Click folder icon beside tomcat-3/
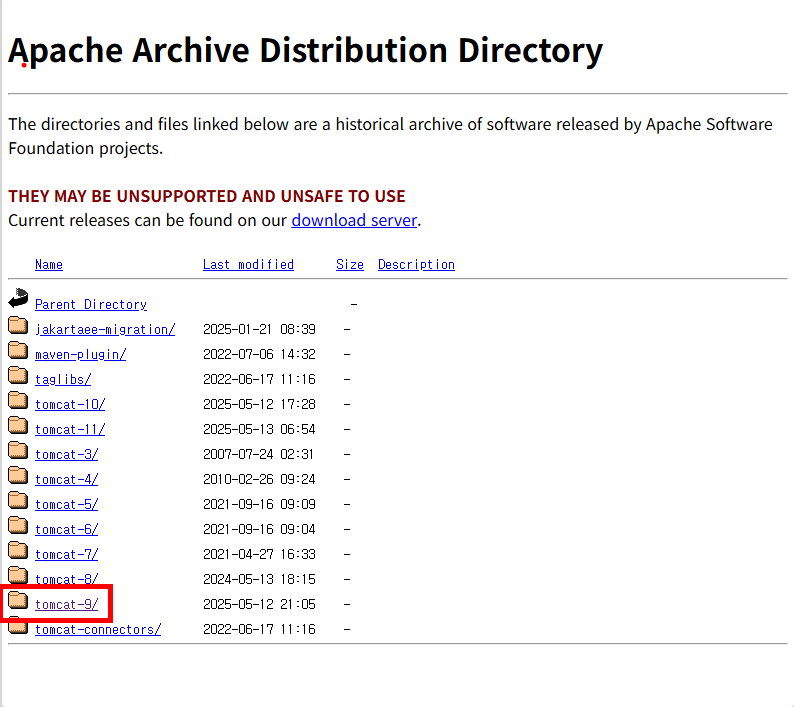Screen dimensions: 794x707 pos(18,450)
